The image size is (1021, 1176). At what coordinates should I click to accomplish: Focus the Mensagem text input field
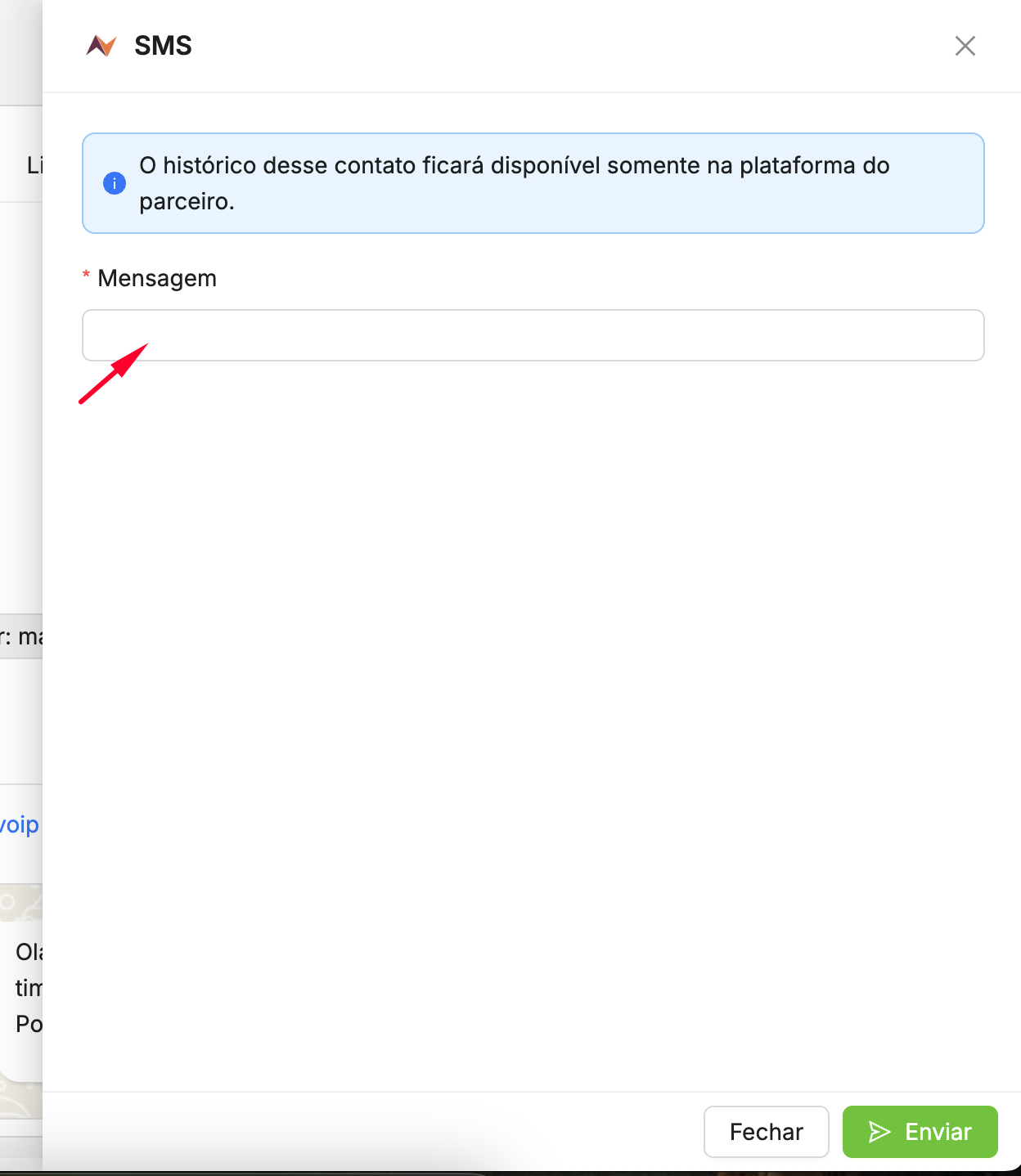click(x=532, y=335)
